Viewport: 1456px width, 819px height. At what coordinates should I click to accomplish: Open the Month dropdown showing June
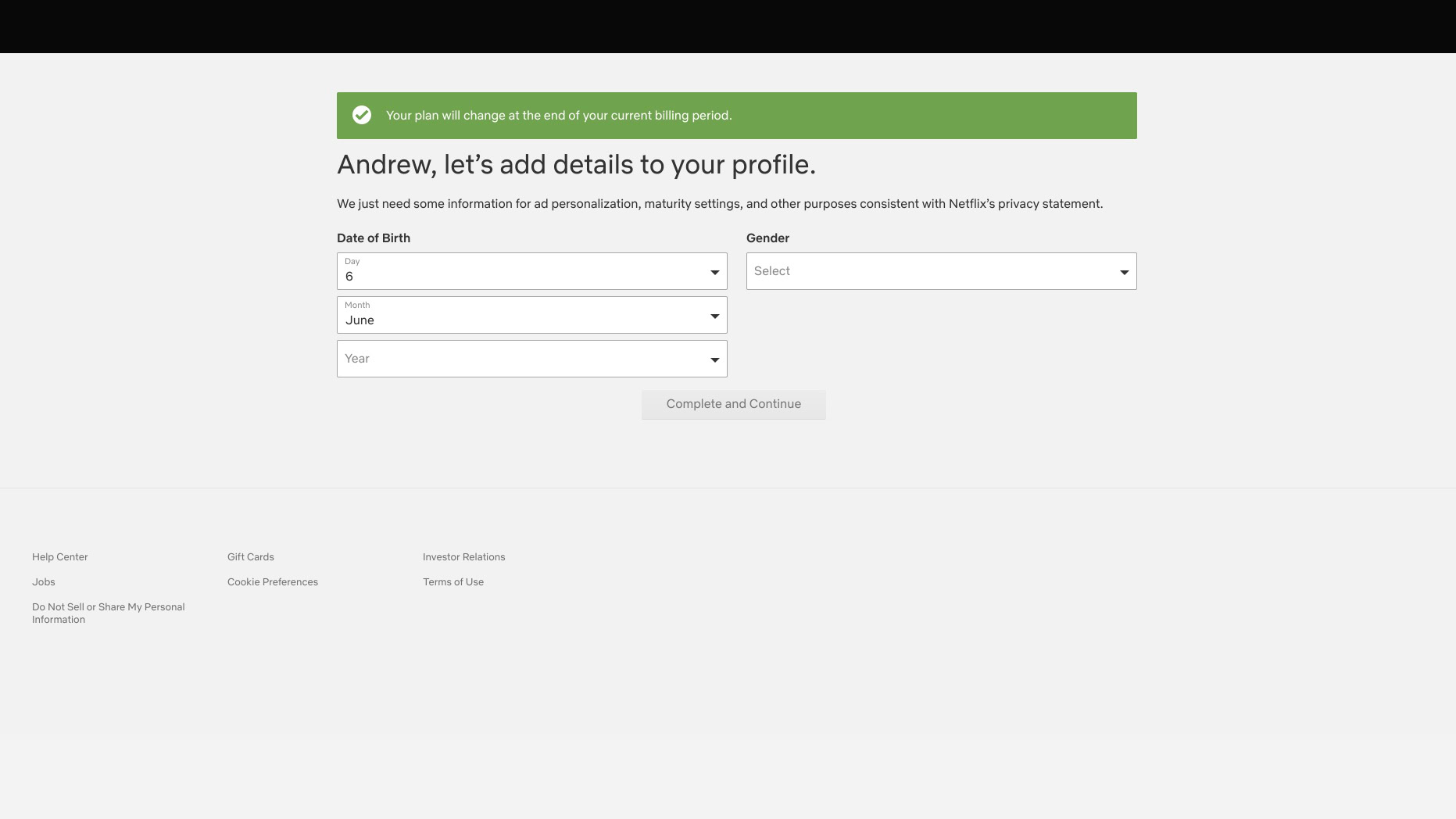point(524,316)
